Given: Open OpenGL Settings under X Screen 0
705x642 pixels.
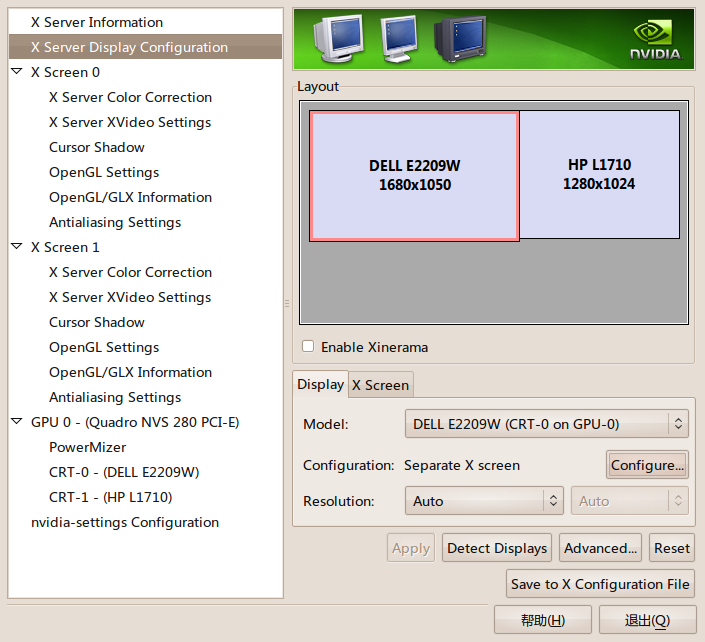Looking at the screenshot, I should (x=104, y=172).
